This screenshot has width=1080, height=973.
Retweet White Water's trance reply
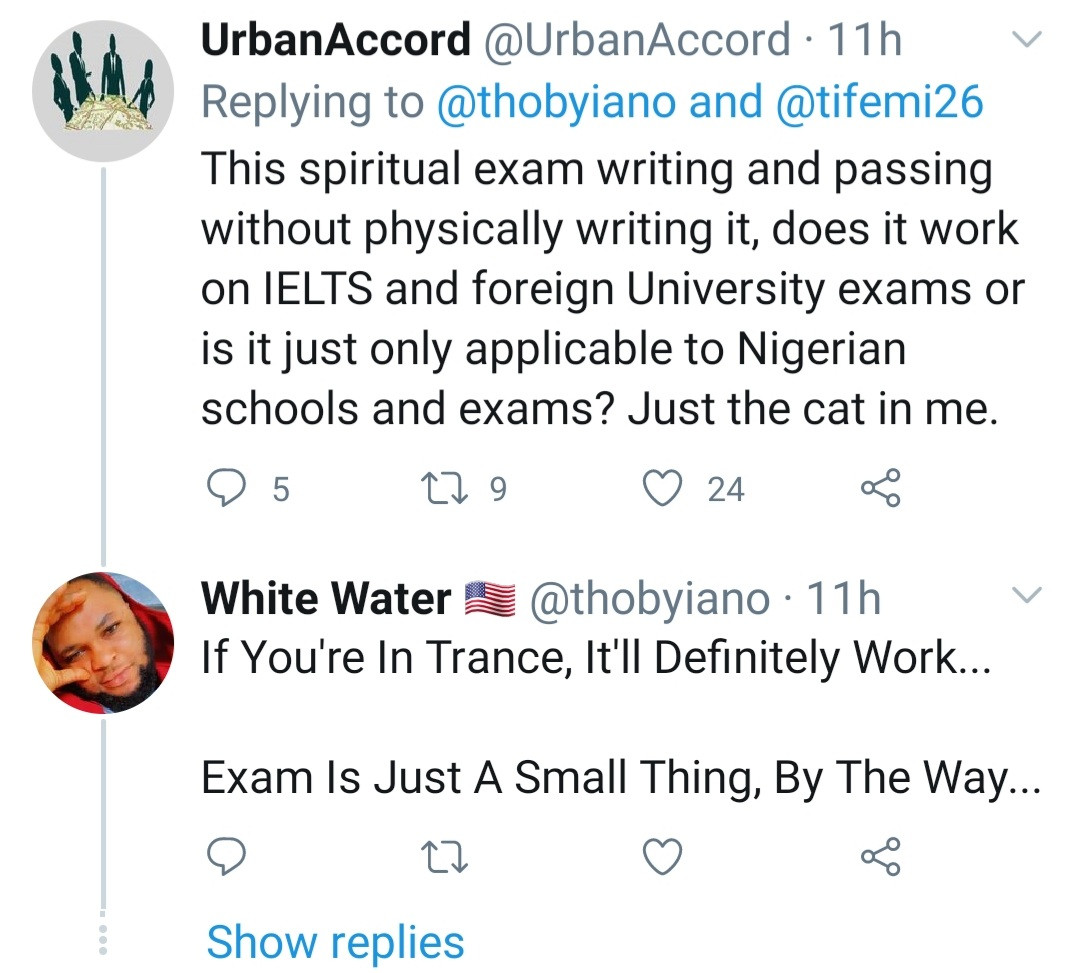pyautogui.click(x=437, y=856)
